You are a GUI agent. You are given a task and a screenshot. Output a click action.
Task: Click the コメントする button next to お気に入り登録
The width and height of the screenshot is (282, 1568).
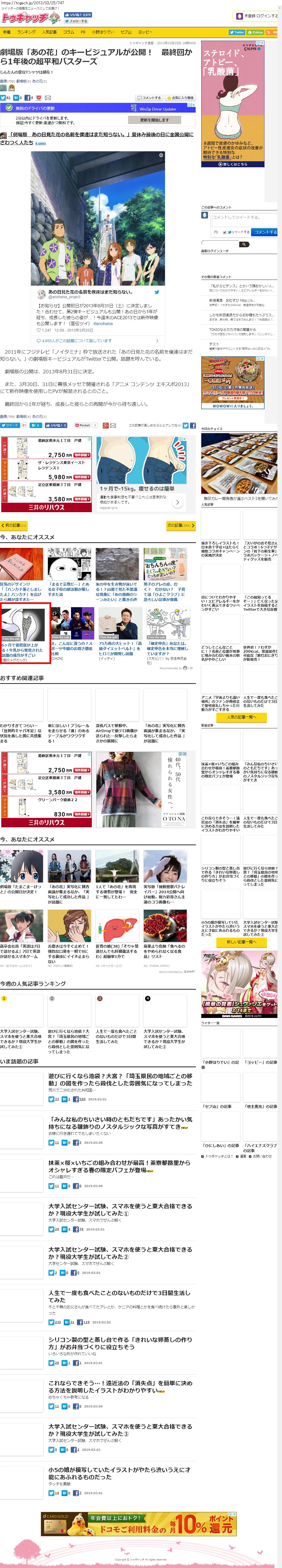[150, 98]
